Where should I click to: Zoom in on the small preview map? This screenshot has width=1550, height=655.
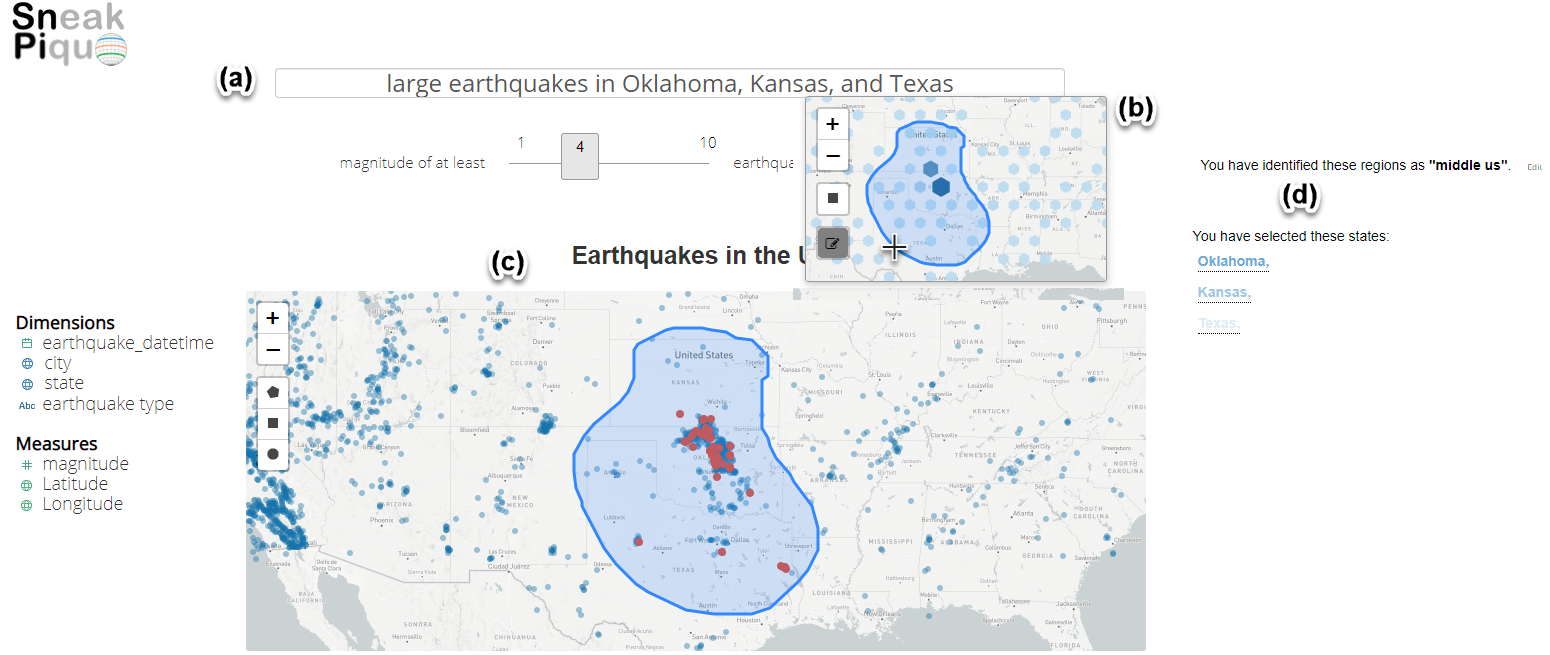coord(832,124)
